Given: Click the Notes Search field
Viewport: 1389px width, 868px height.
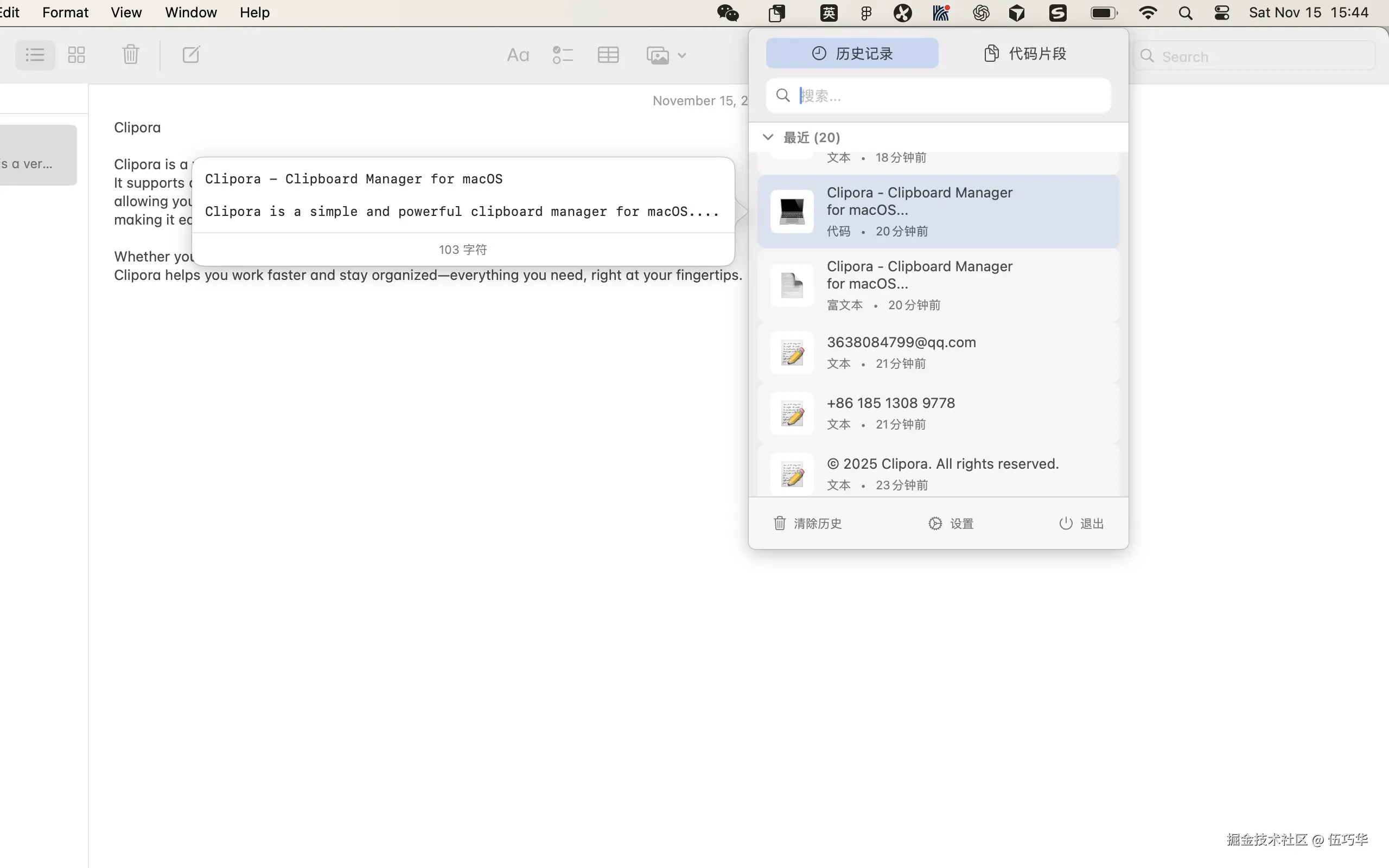Looking at the screenshot, I should point(1254,56).
